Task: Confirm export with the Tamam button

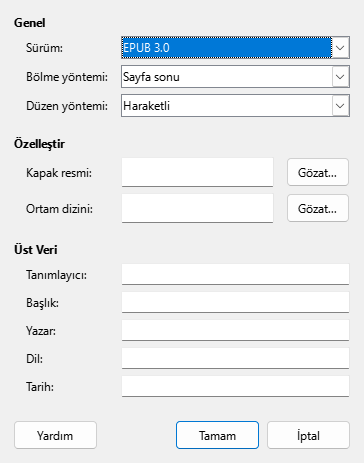Action: pyautogui.click(x=217, y=435)
